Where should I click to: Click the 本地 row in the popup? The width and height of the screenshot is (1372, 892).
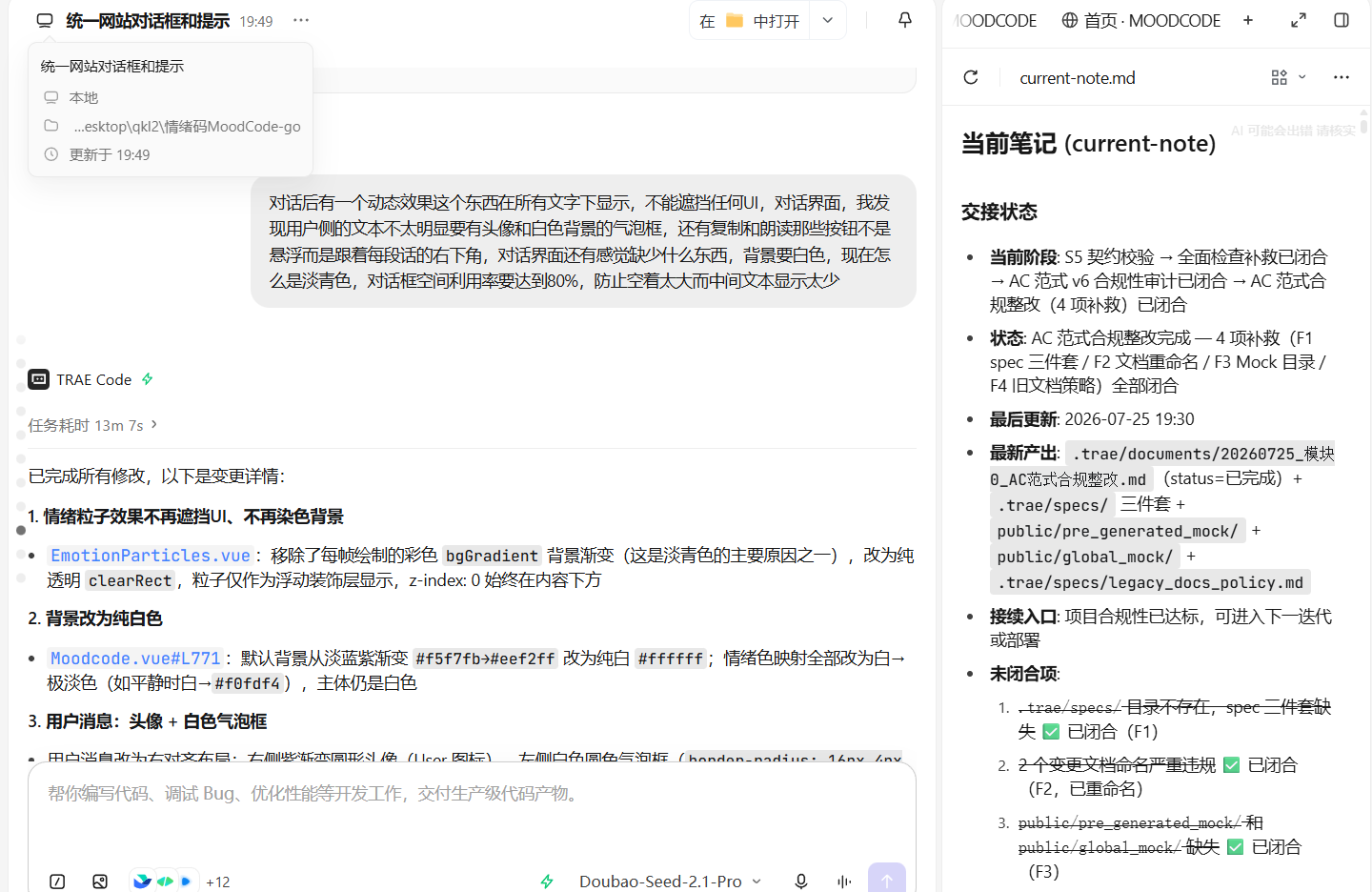click(171, 97)
